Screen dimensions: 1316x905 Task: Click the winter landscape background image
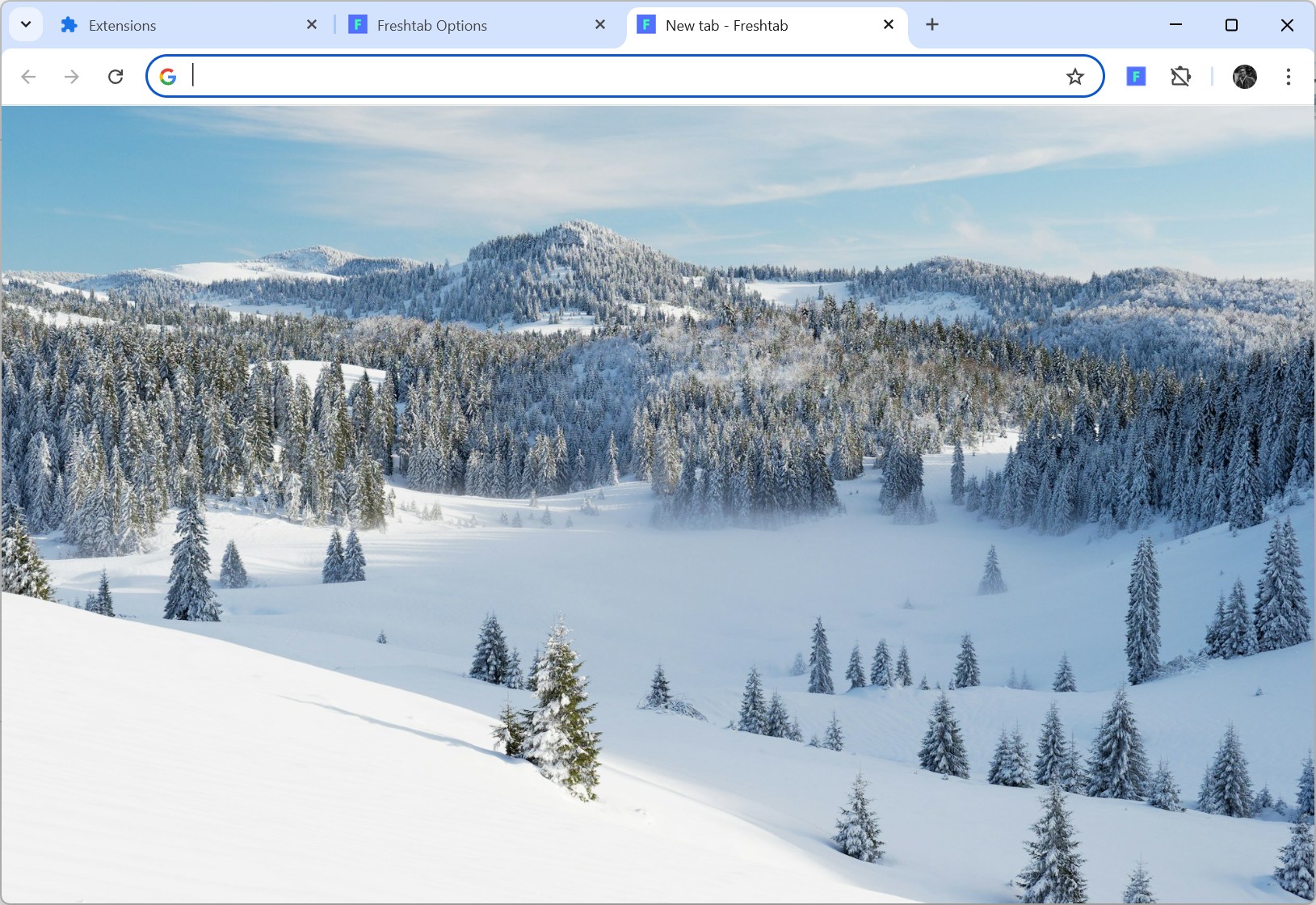tap(658, 501)
